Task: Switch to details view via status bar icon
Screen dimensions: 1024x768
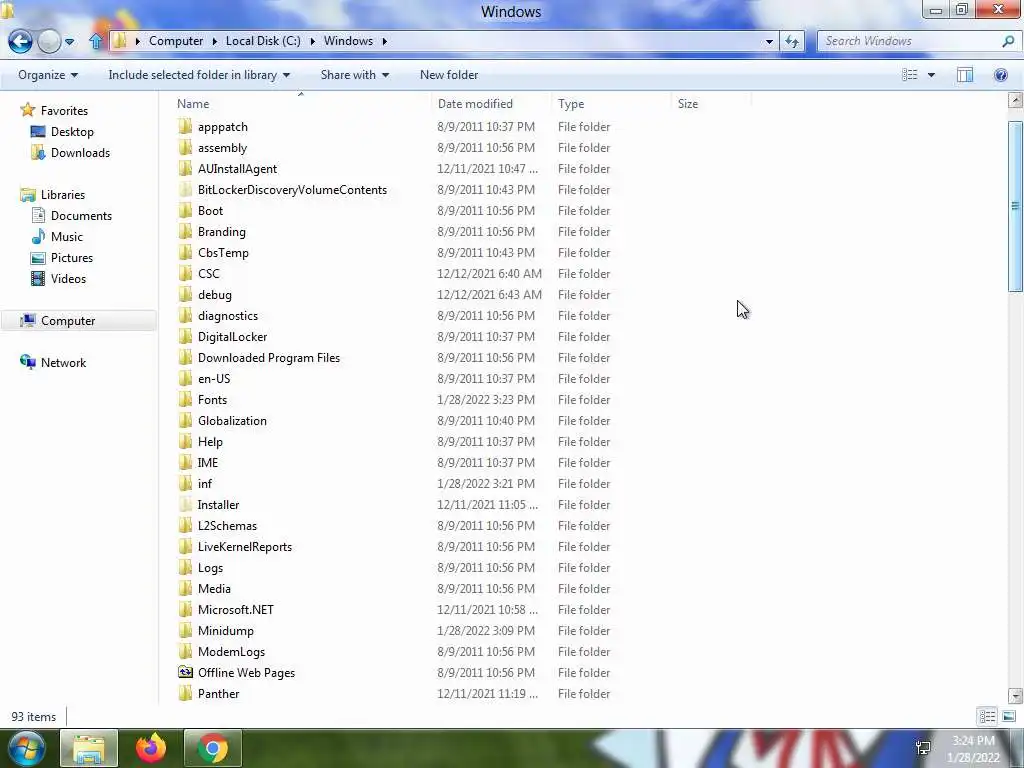Action: 987,716
